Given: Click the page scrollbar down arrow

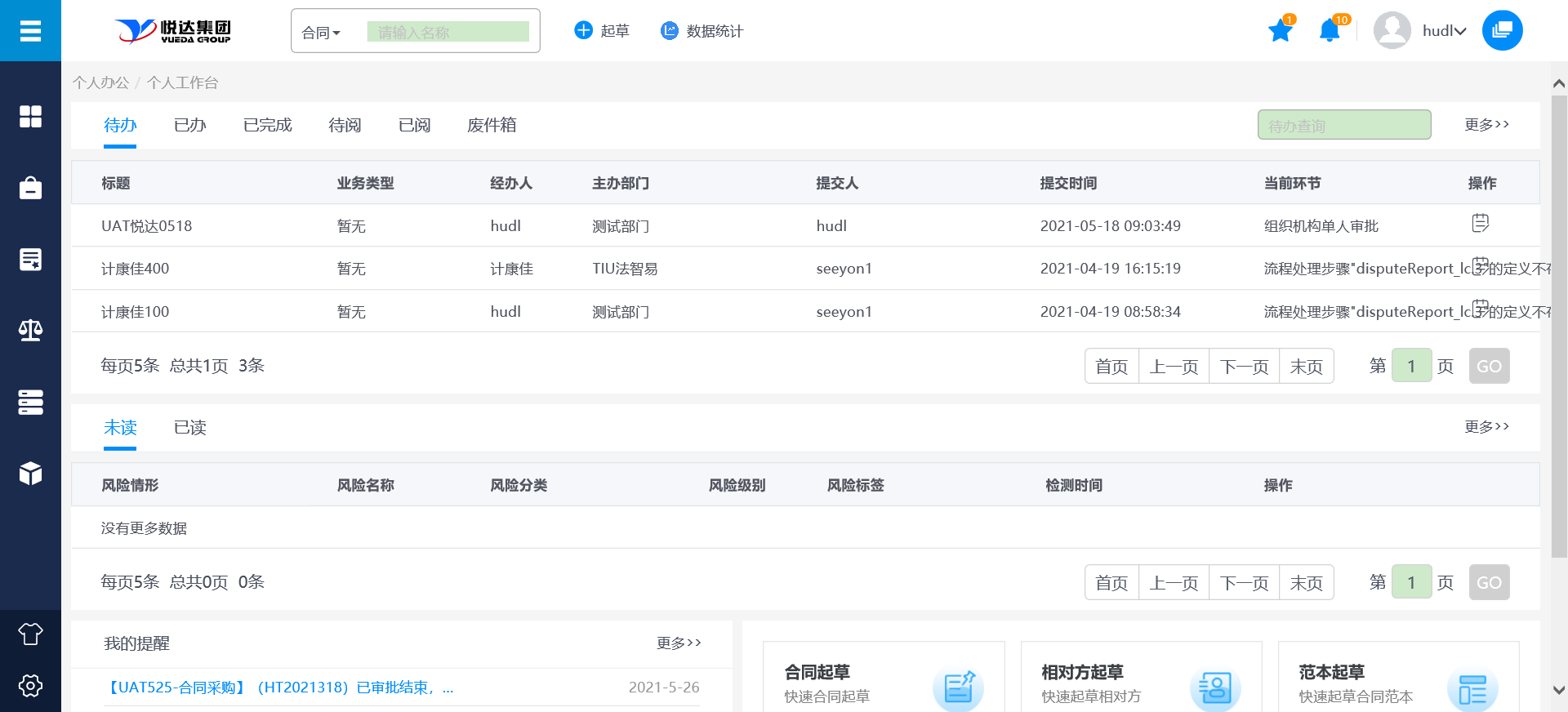Looking at the screenshot, I should pyautogui.click(x=1558, y=690).
